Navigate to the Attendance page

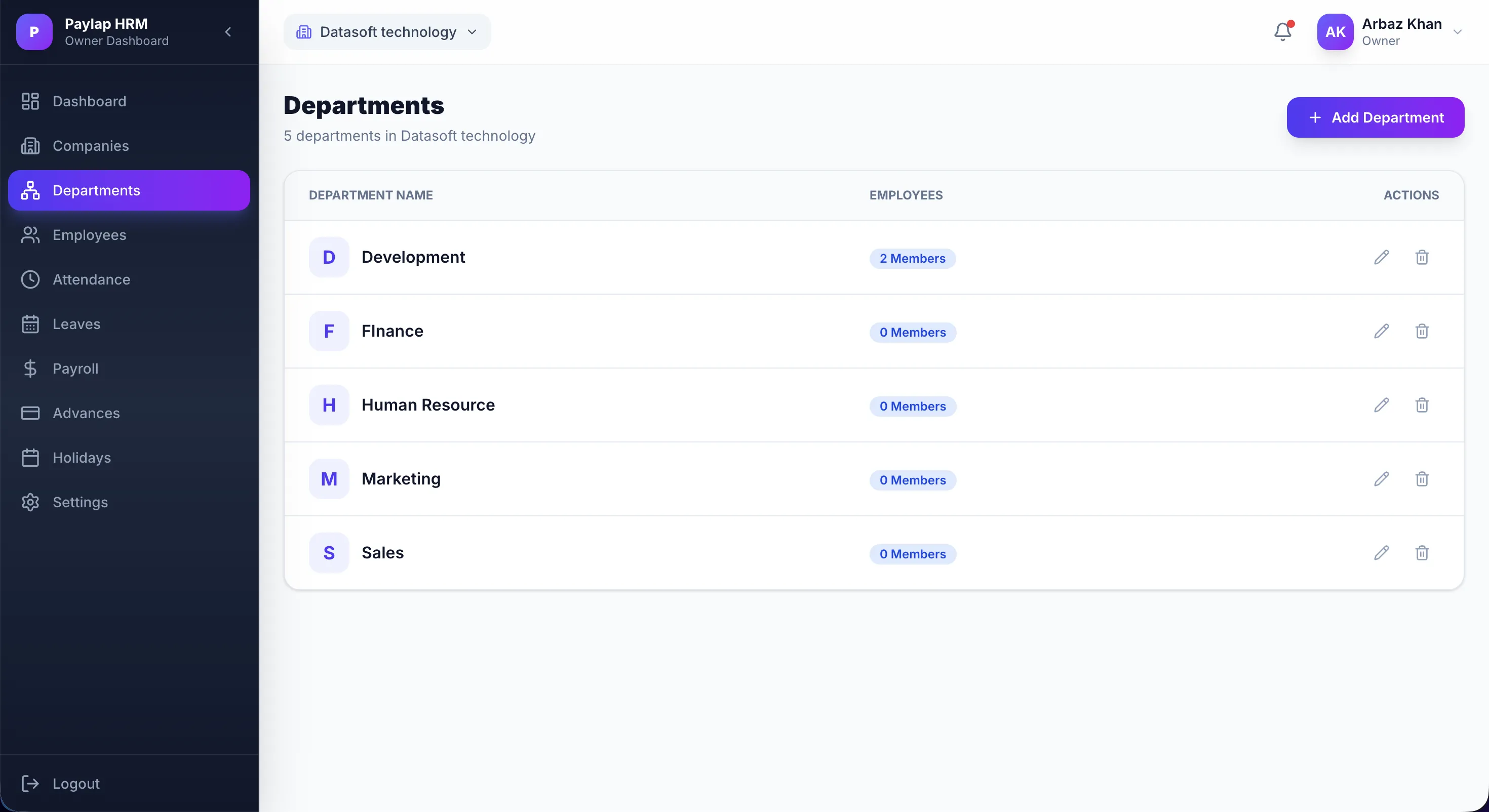pyautogui.click(x=91, y=280)
